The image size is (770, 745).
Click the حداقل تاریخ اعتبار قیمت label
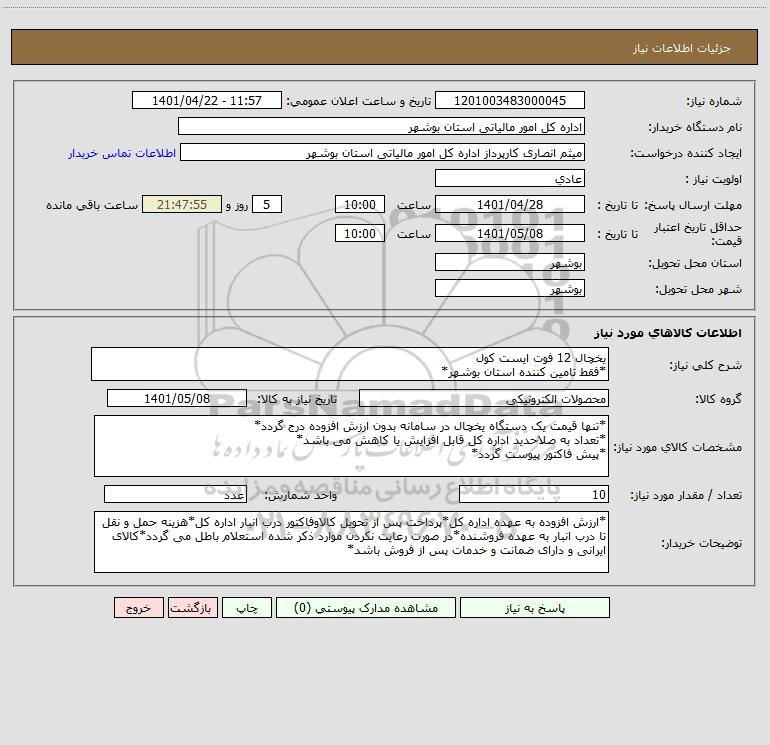pyautogui.click(x=698, y=234)
